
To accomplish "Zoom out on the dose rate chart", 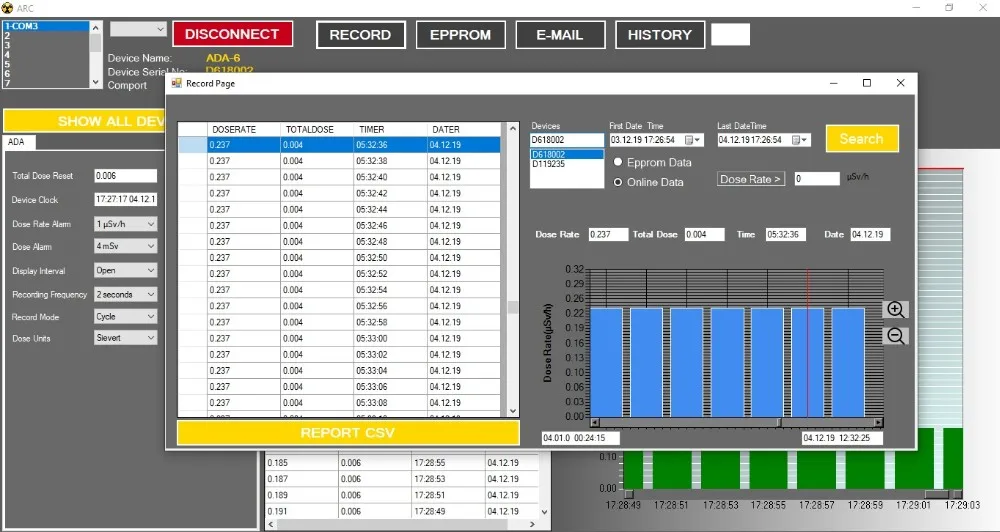I will (x=896, y=336).
